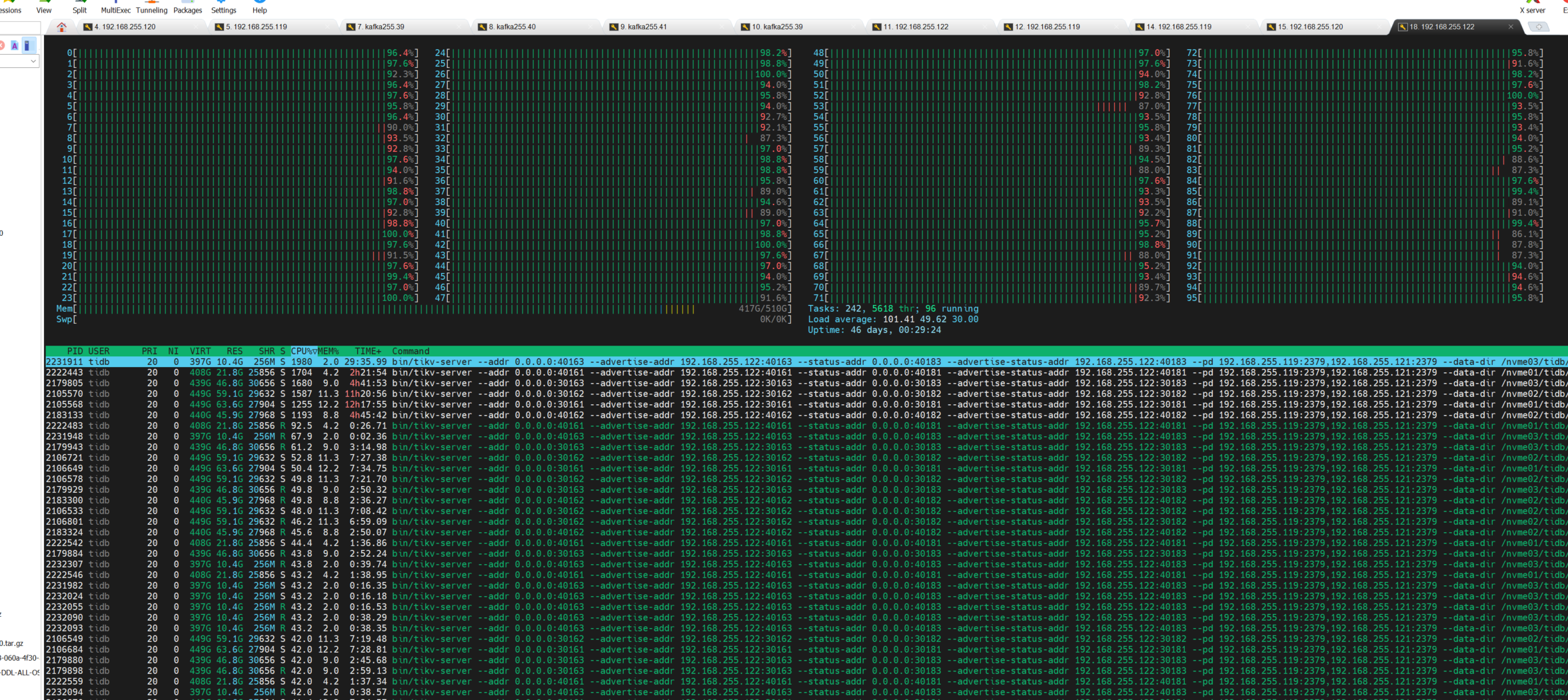Sort htop by the SHR column header
Image resolution: width=1568 pixels, height=700 pixels.
pyautogui.click(x=267, y=351)
